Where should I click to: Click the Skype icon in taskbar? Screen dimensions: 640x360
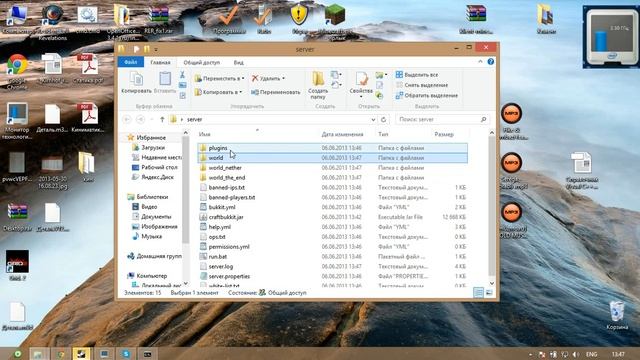(126, 353)
